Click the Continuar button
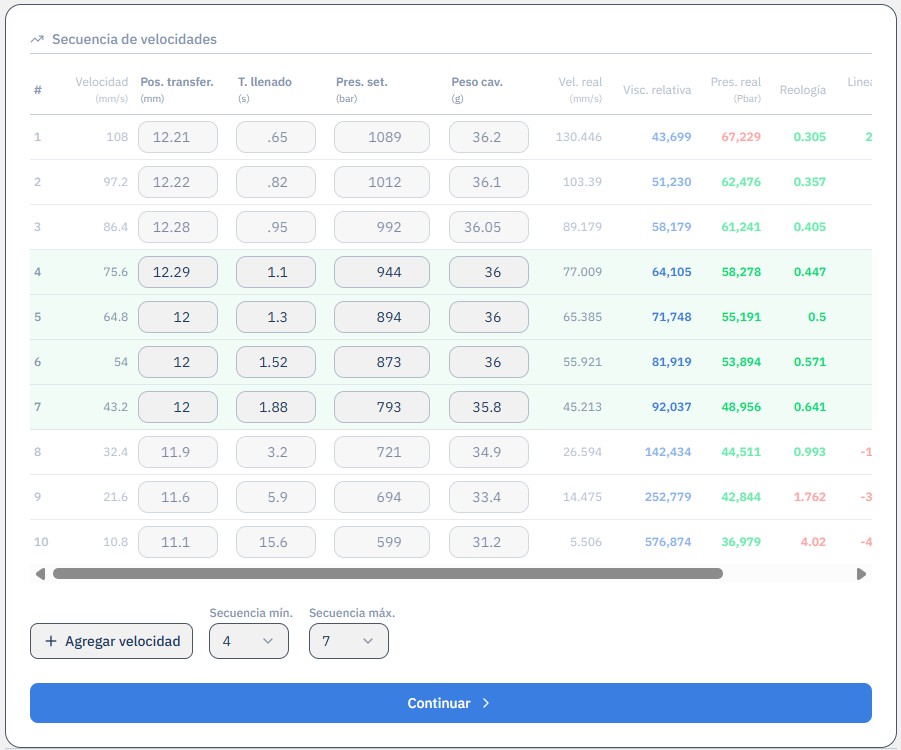 tap(450, 703)
